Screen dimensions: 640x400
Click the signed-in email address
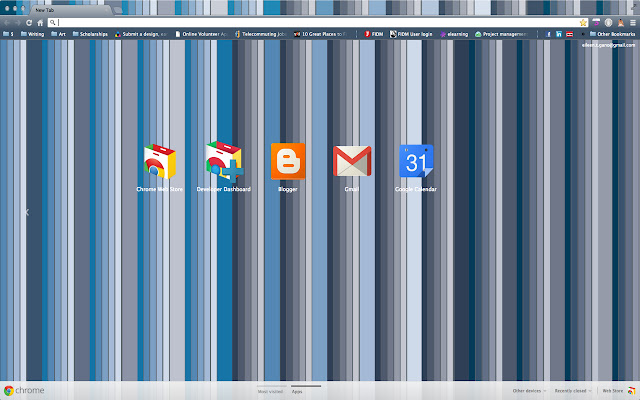[608, 45]
